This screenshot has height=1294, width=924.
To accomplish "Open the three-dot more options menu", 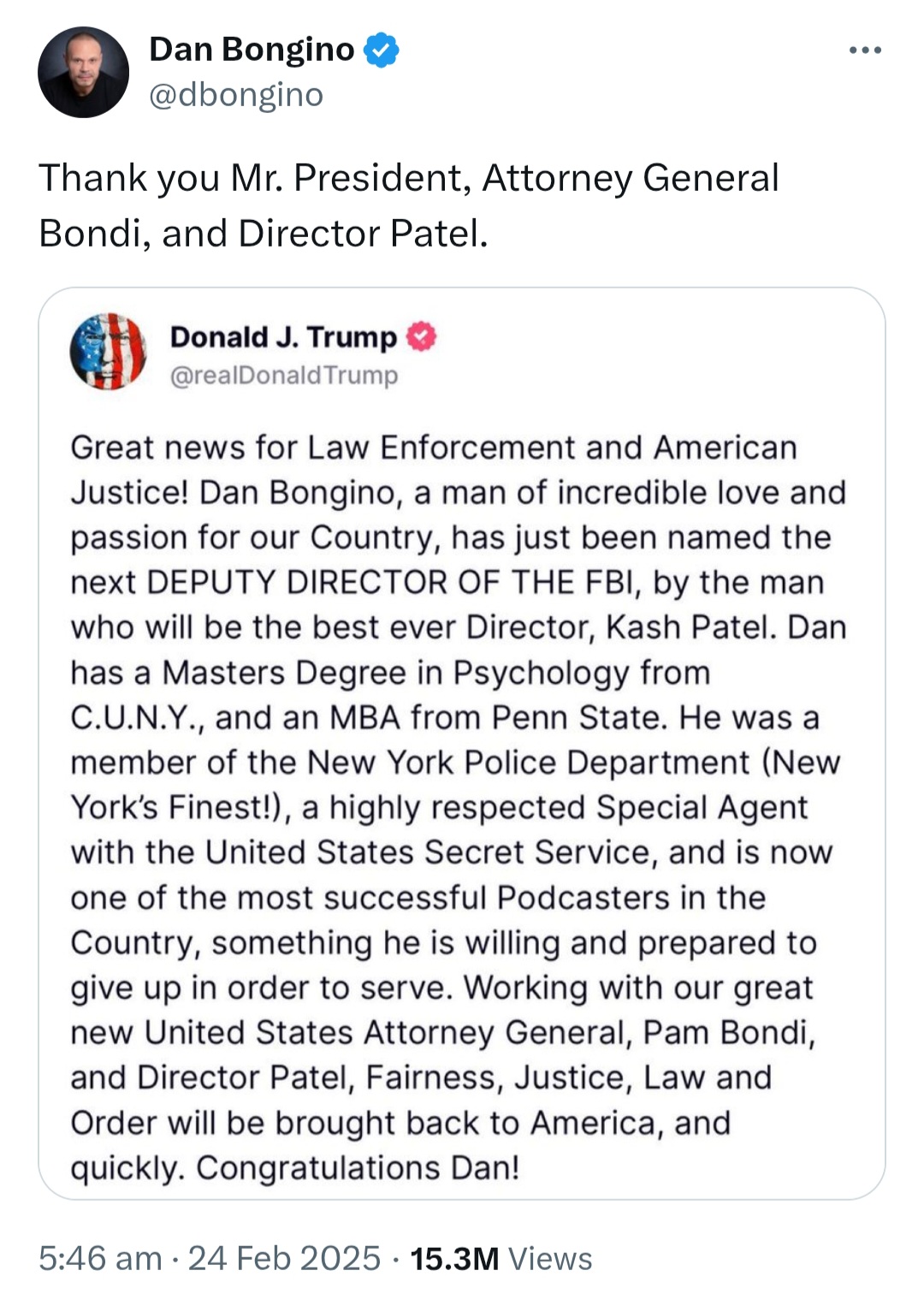I will coord(865,50).
